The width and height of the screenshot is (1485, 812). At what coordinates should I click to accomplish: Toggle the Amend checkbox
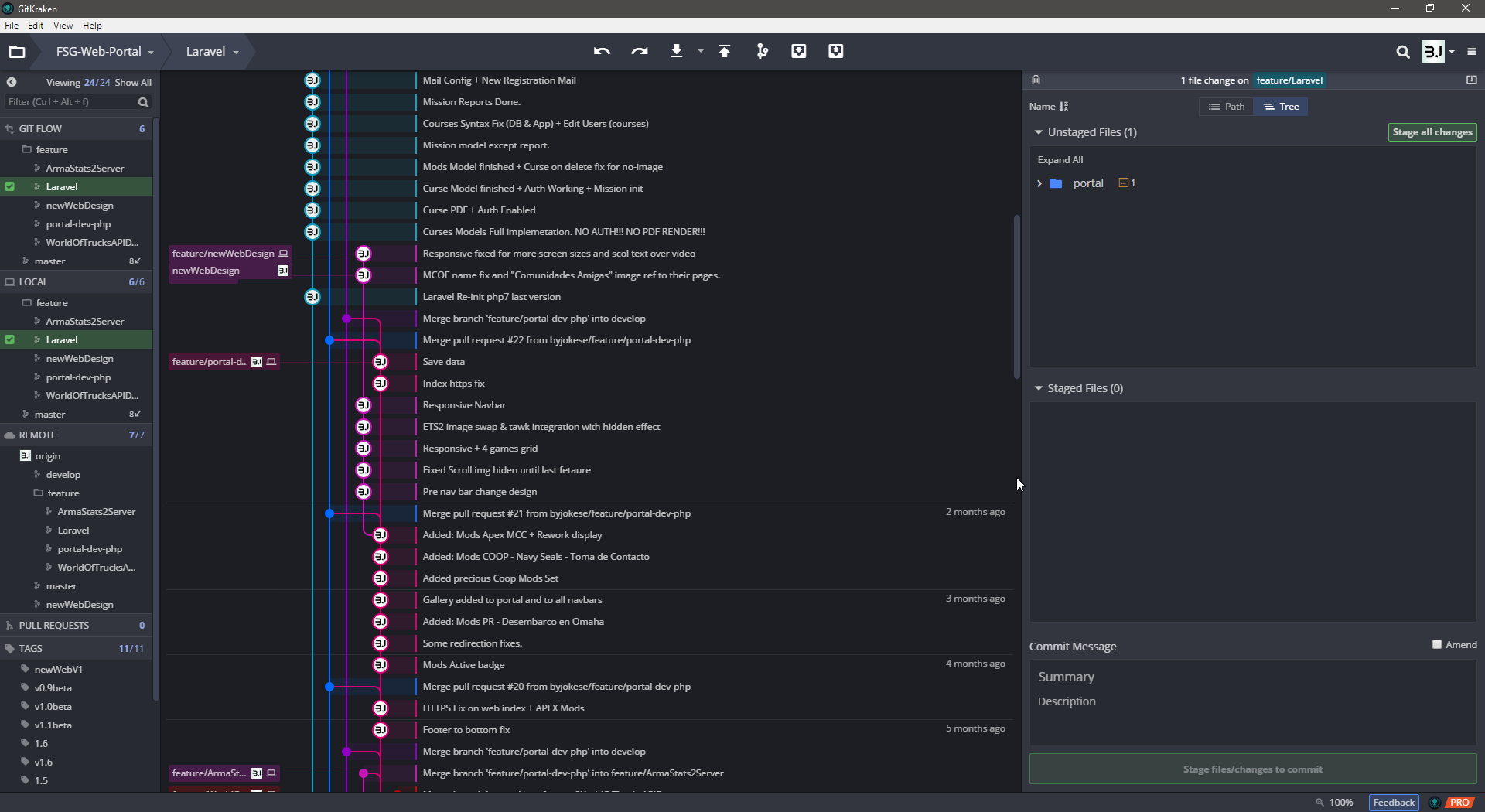(1437, 644)
